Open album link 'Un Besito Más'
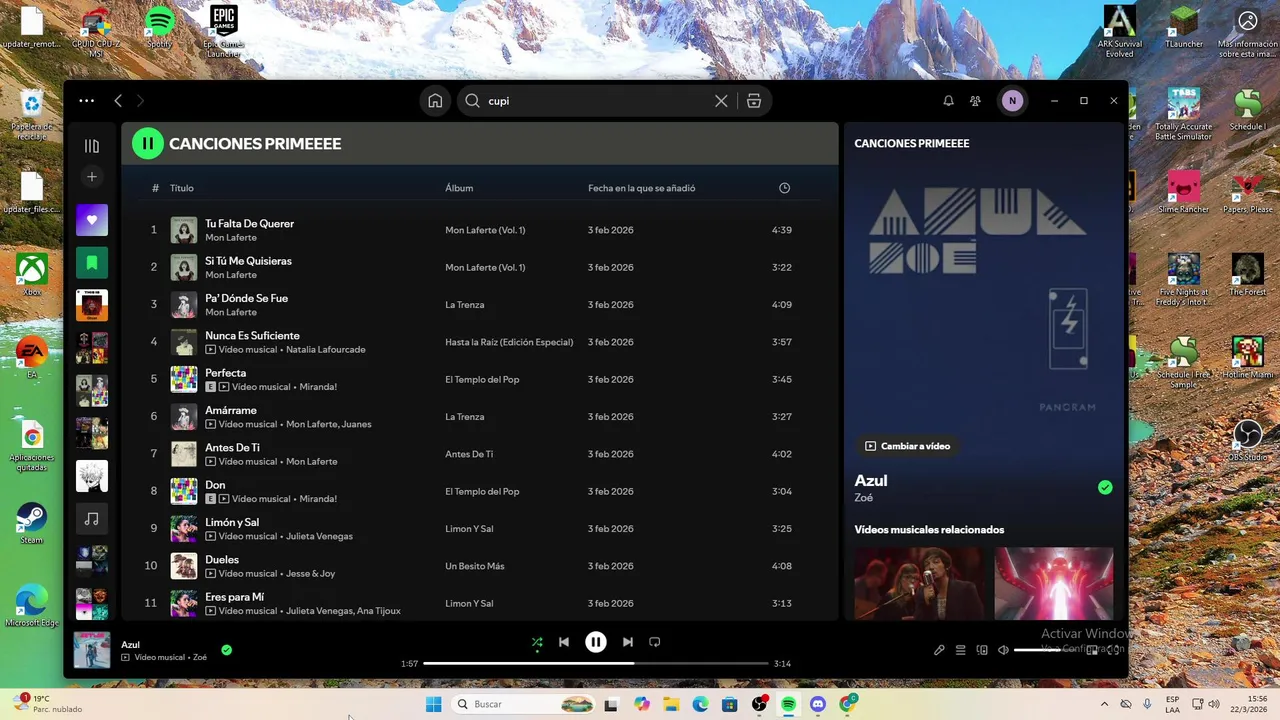 (475, 567)
